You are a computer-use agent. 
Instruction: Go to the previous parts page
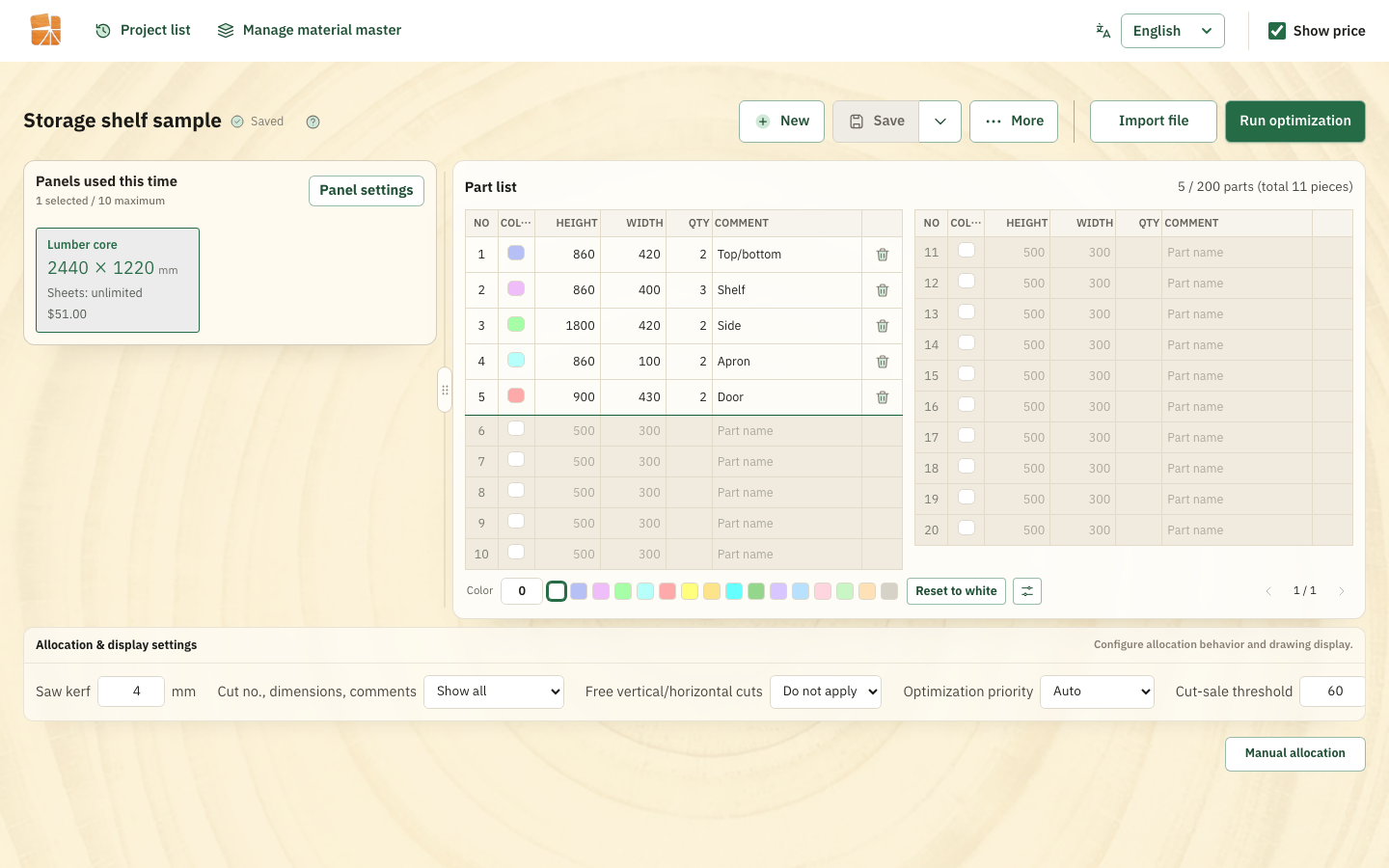tap(1268, 591)
